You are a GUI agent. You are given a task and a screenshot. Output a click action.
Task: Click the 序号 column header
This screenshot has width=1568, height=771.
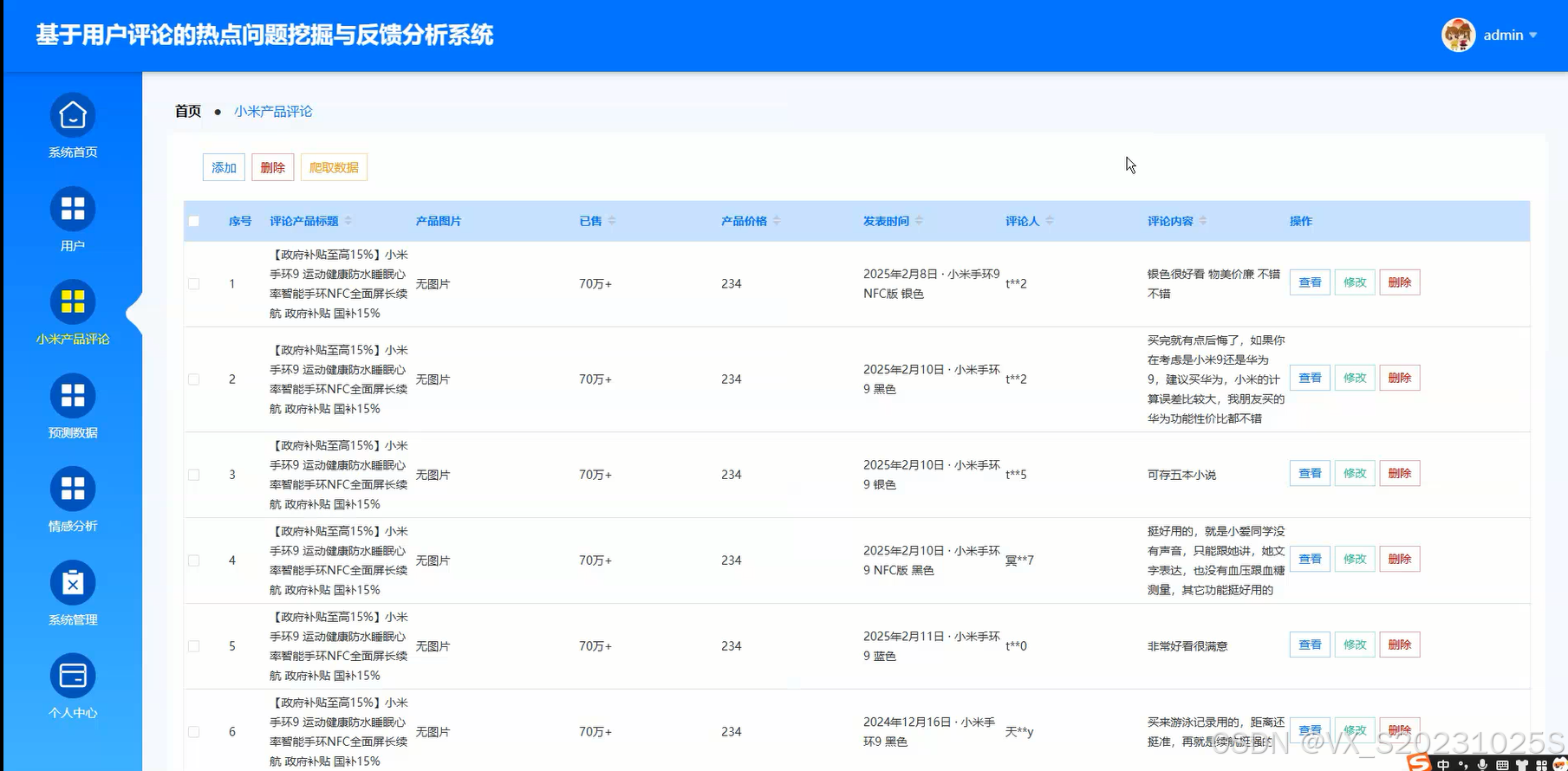coord(240,221)
